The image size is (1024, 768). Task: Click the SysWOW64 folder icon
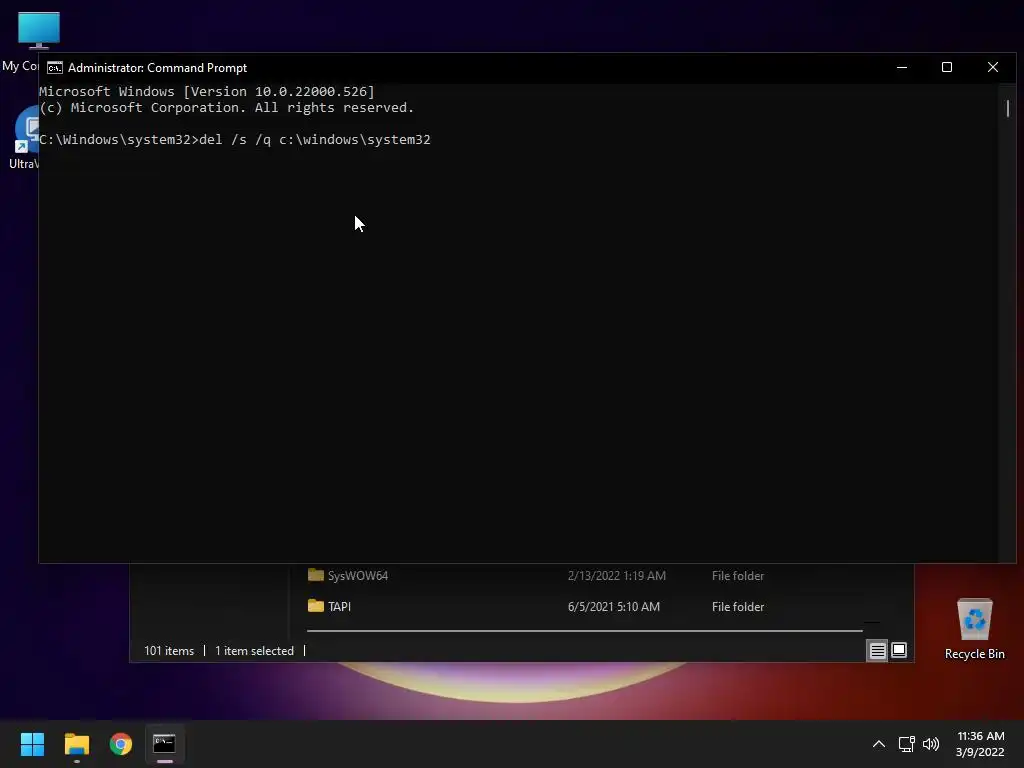(315, 575)
